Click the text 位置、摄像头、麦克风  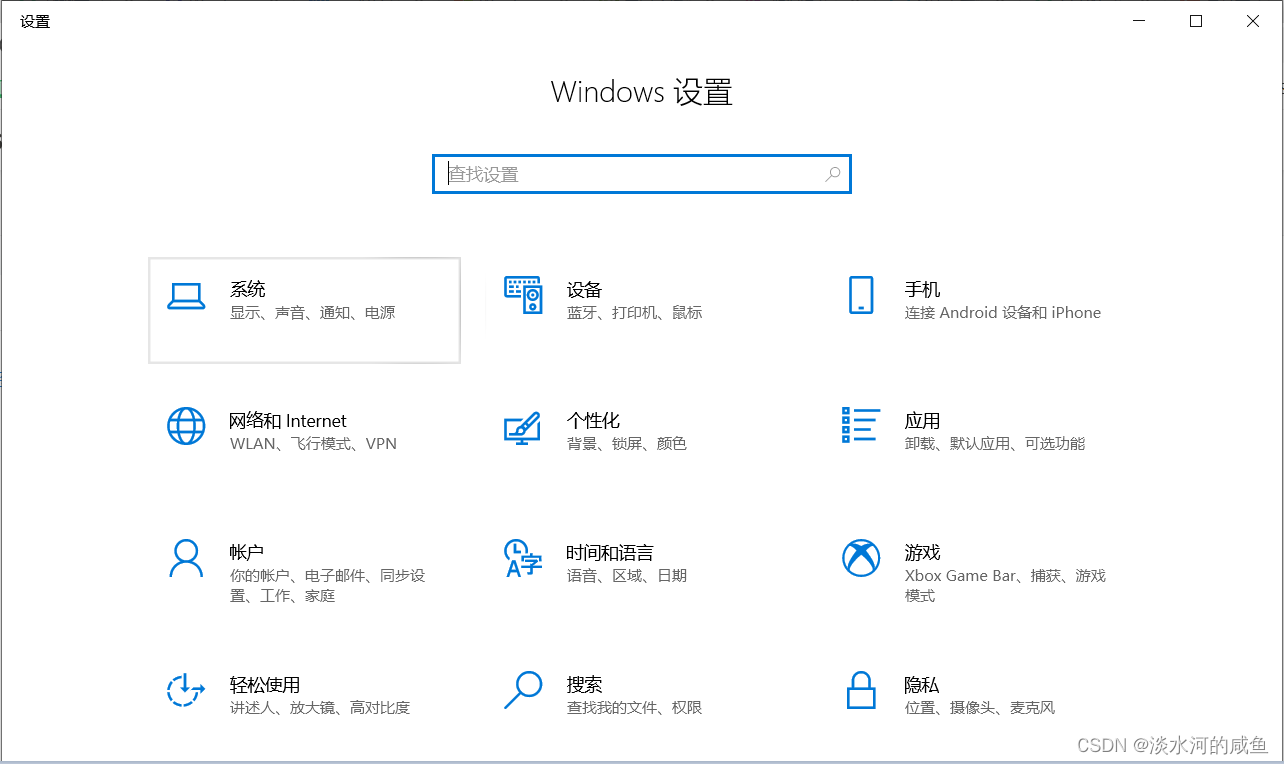[x=979, y=708]
